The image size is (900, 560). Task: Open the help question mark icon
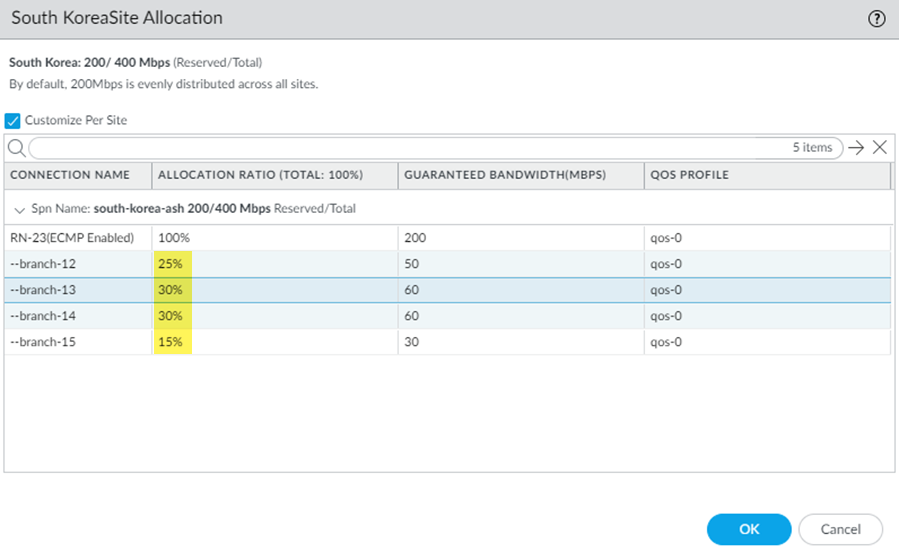877,19
